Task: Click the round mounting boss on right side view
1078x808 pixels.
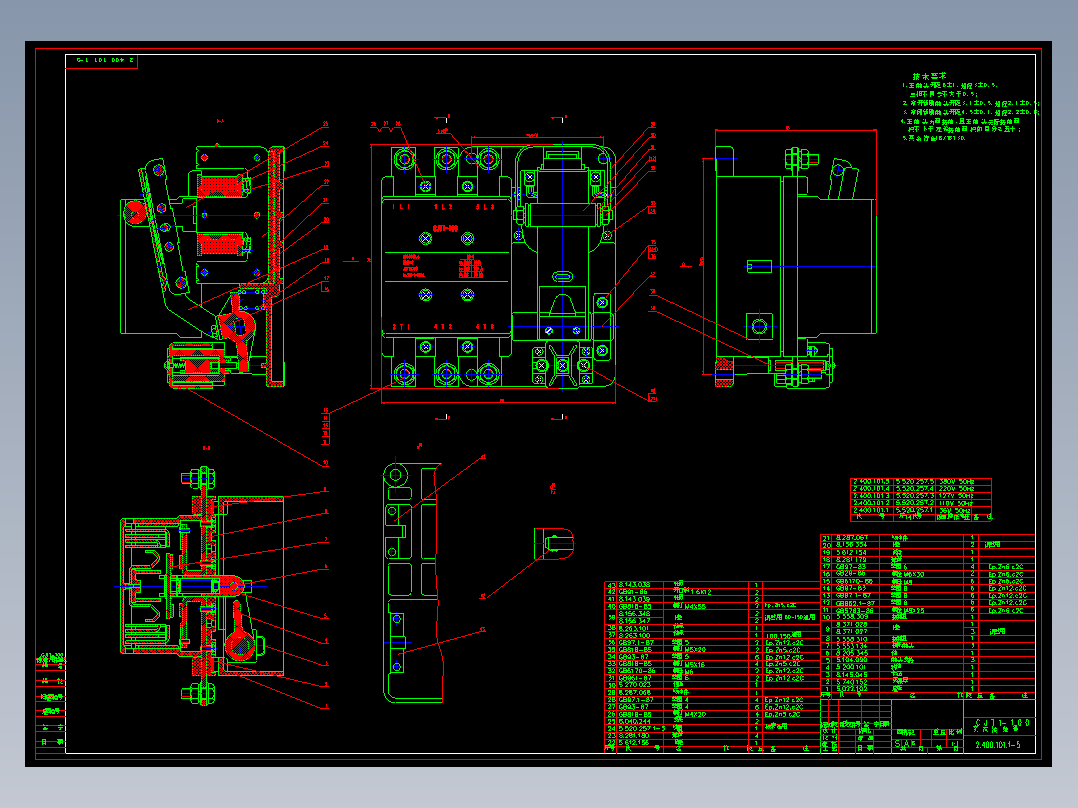Action: [759, 327]
